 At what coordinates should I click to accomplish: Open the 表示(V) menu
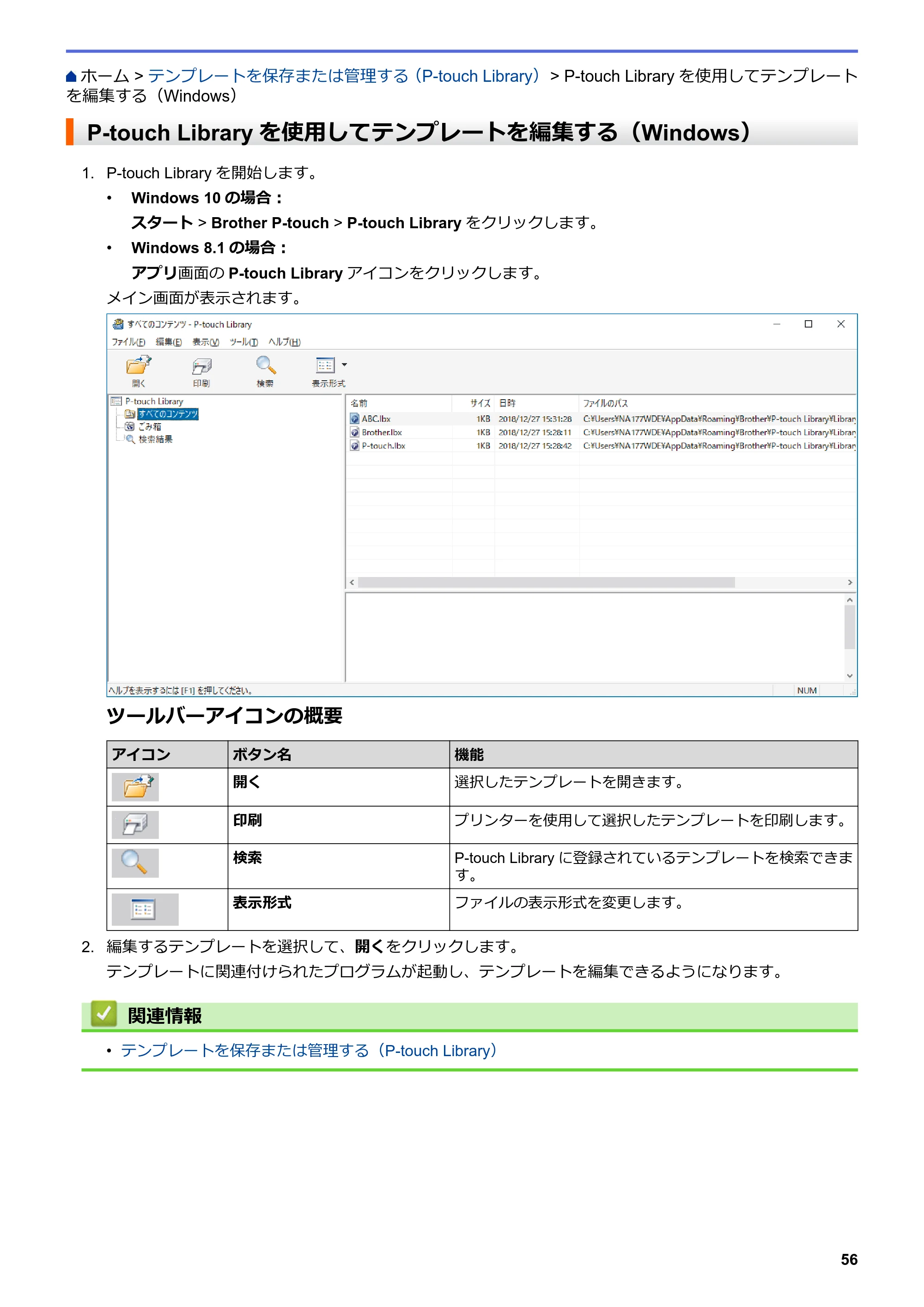pos(206,341)
